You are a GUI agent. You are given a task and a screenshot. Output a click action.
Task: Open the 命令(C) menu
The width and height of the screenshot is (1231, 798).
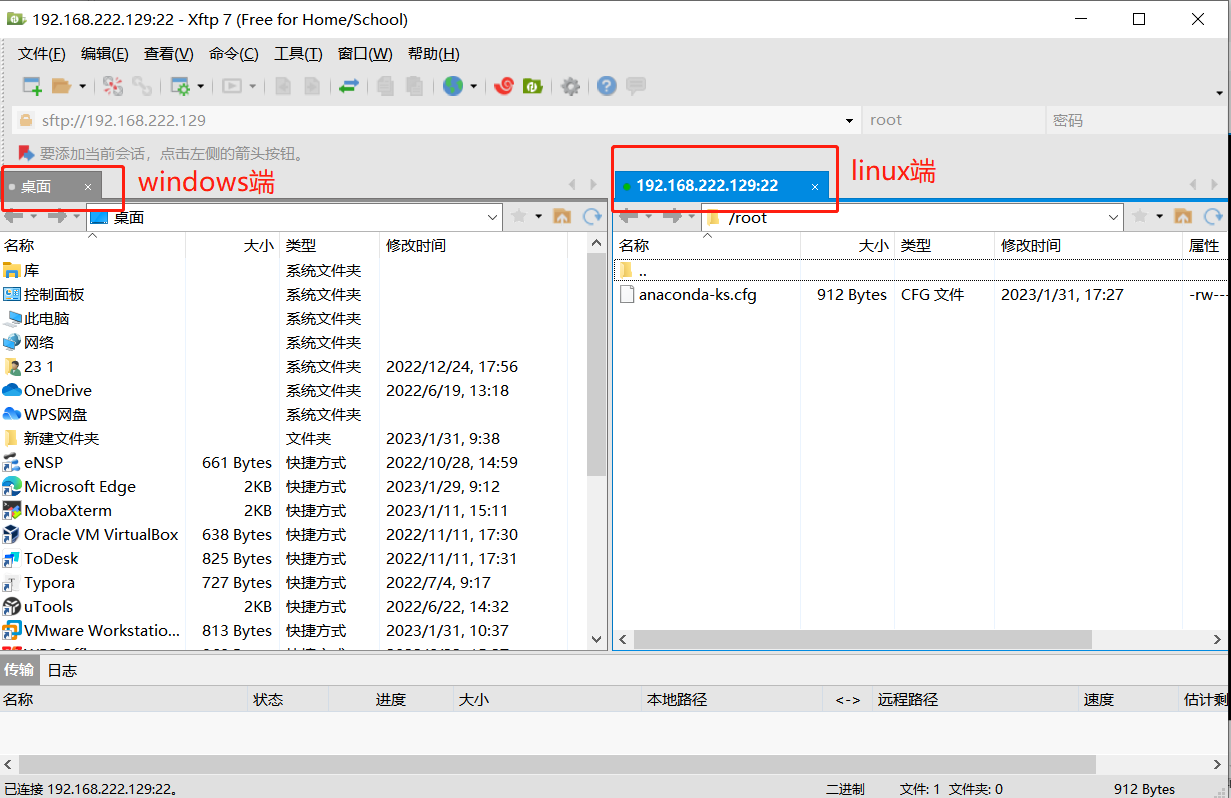point(234,54)
